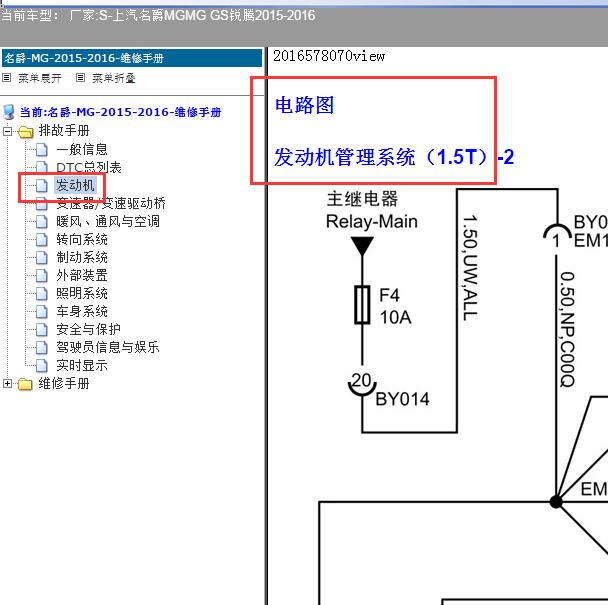Click the BY014 connector label
This screenshot has width=608, height=605.
402,399
